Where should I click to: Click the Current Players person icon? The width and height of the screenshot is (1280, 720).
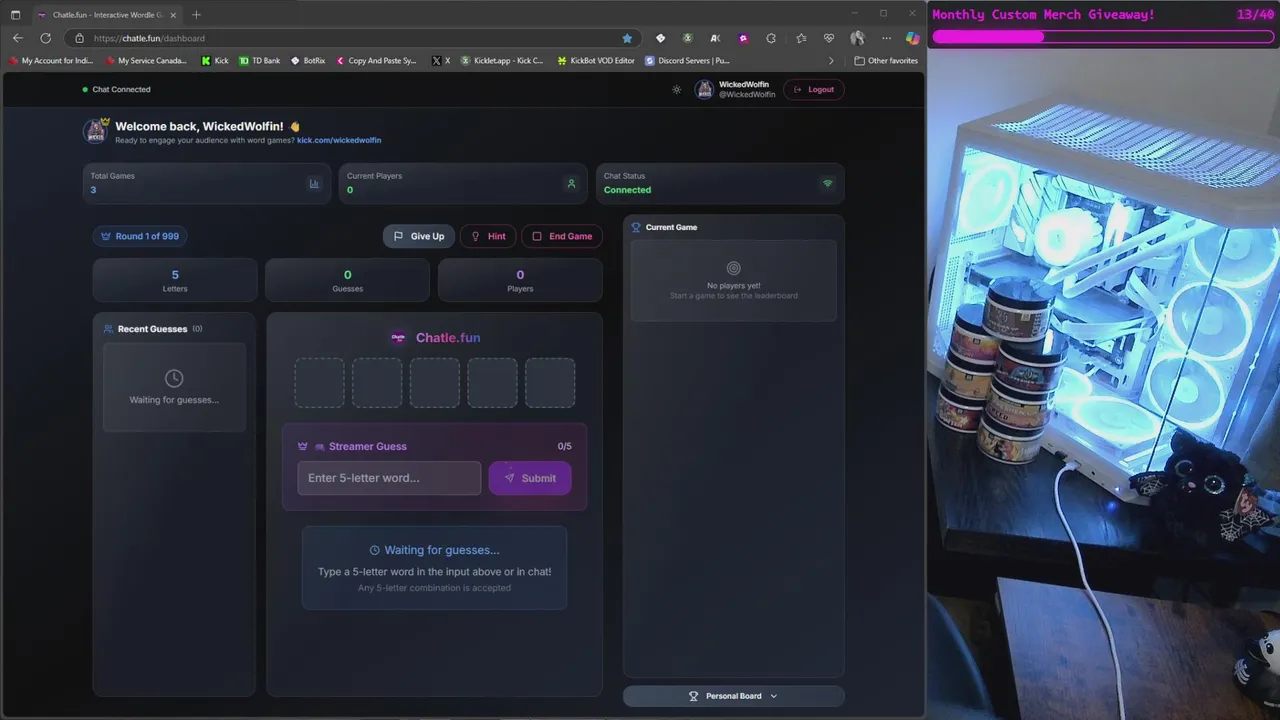coord(571,183)
